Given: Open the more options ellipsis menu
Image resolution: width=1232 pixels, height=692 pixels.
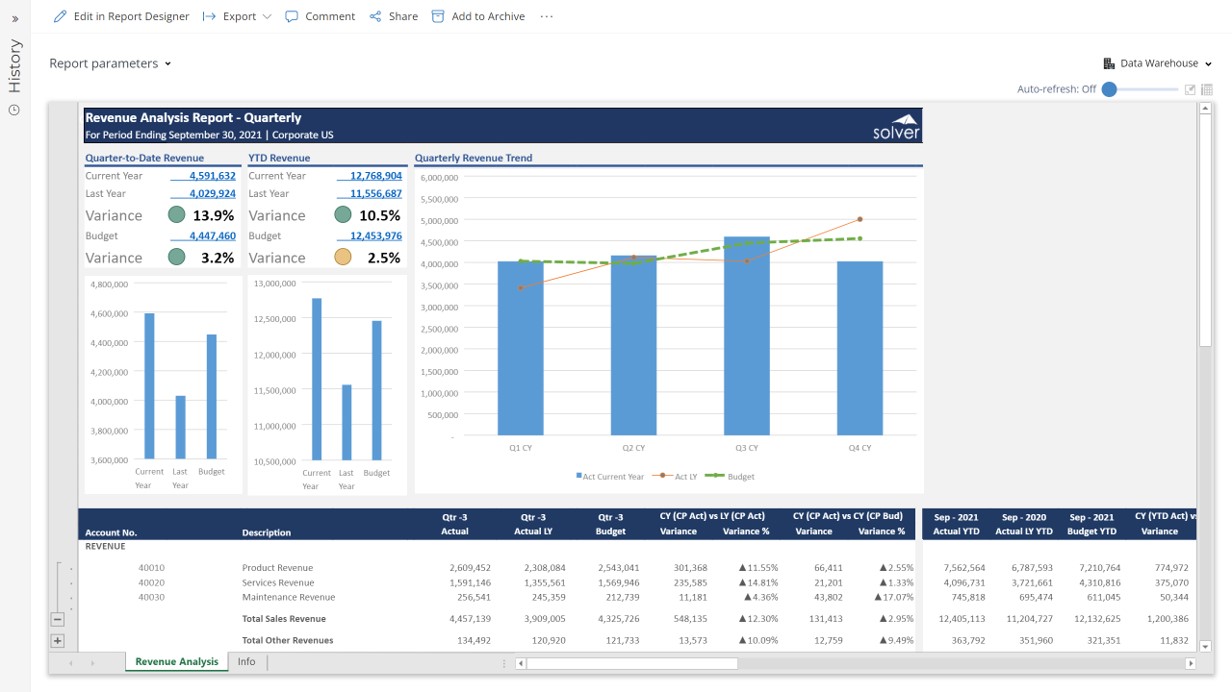Looking at the screenshot, I should pos(546,17).
